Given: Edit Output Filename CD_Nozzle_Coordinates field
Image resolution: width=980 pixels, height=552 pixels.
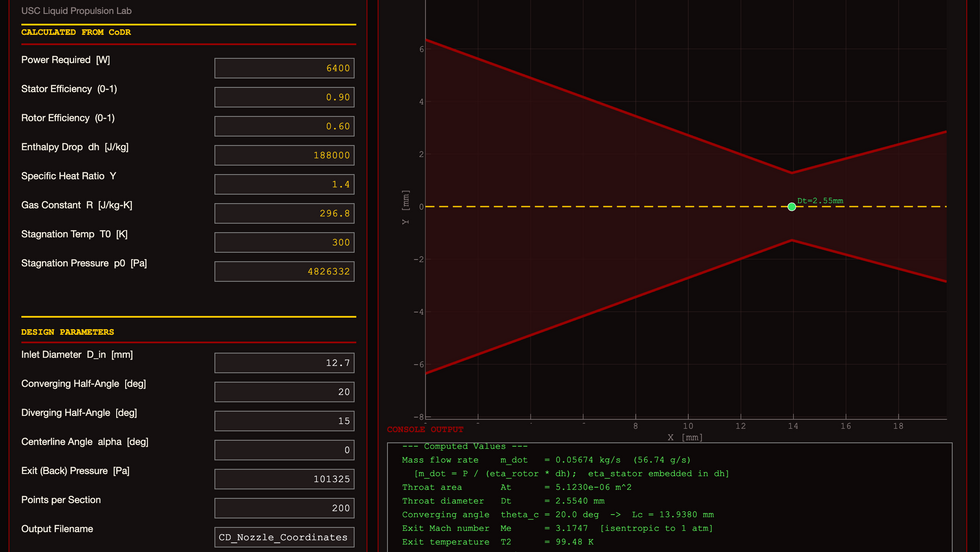Looking at the screenshot, I should click(x=284, y=537).
